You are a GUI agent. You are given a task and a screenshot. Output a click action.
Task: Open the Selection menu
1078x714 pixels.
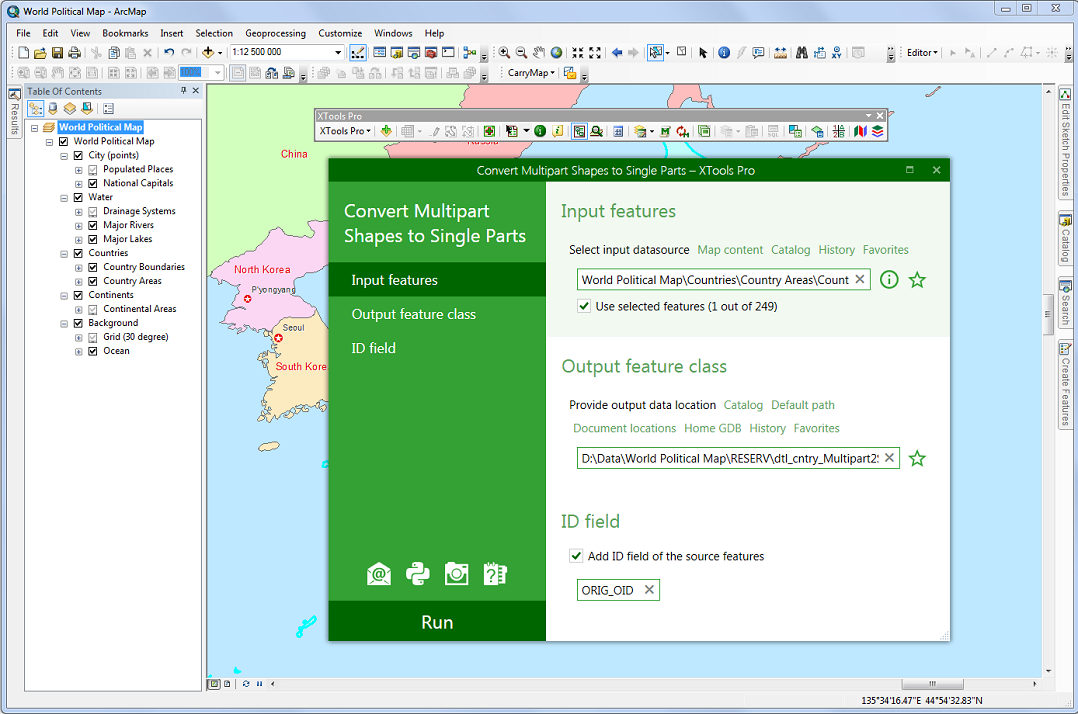click(x=214, y=33)
